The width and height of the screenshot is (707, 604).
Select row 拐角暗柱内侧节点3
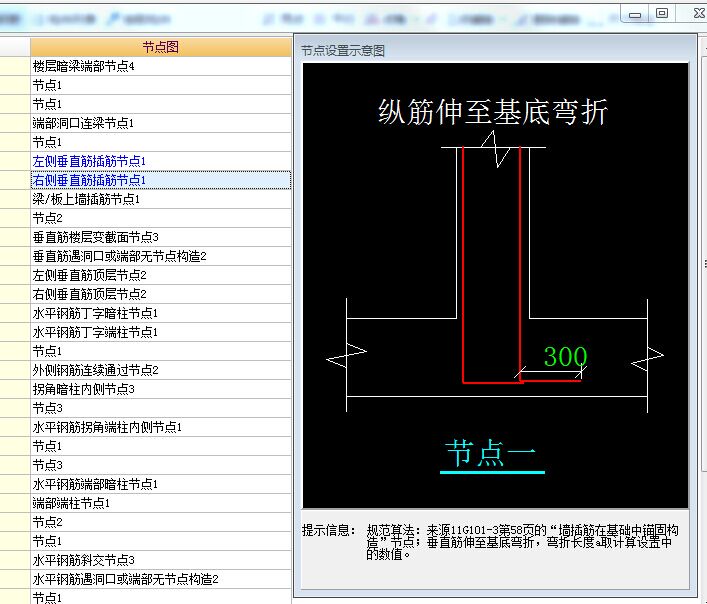click(161, 389)
